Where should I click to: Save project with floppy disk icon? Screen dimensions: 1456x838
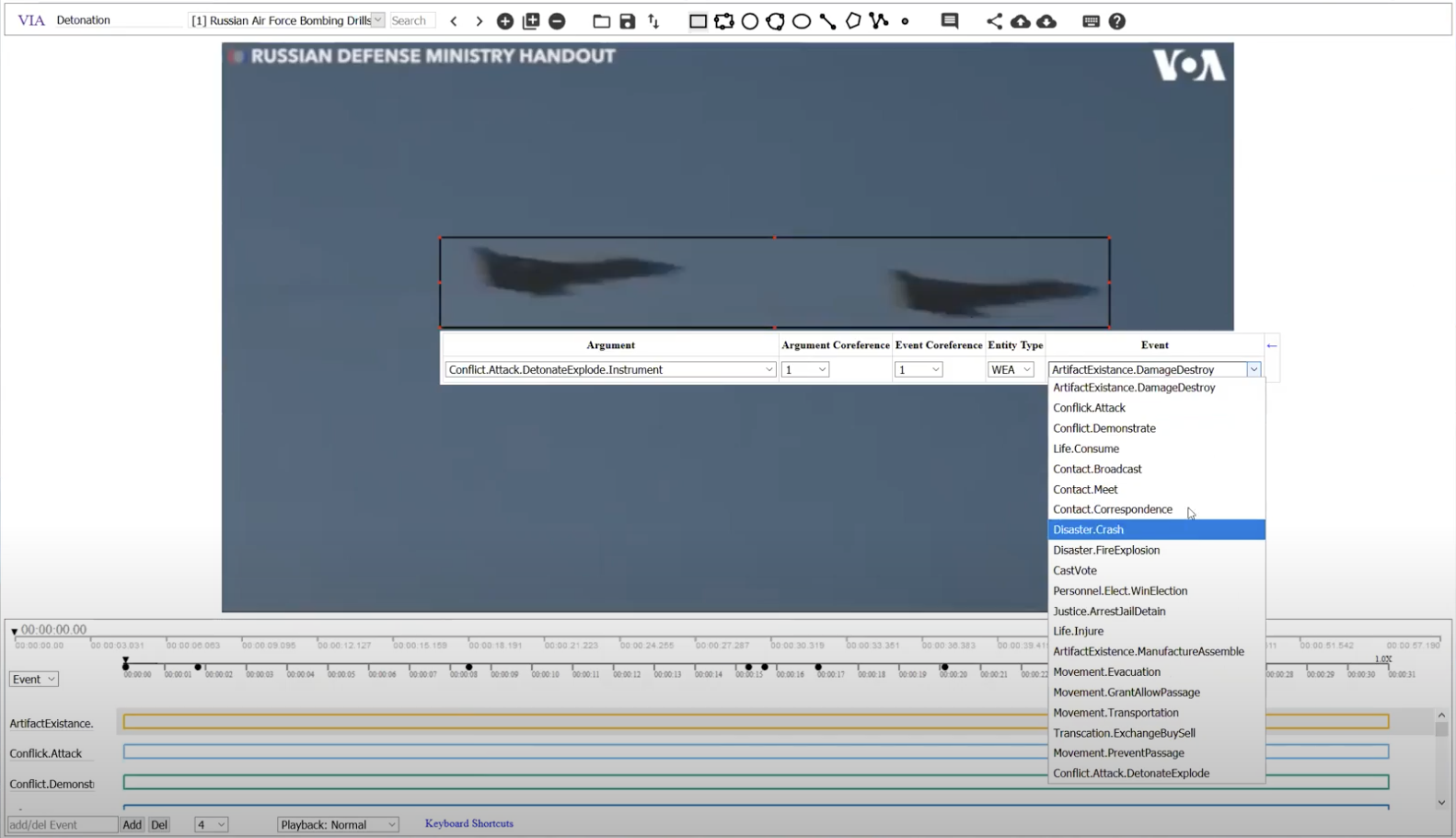(628, 21)
